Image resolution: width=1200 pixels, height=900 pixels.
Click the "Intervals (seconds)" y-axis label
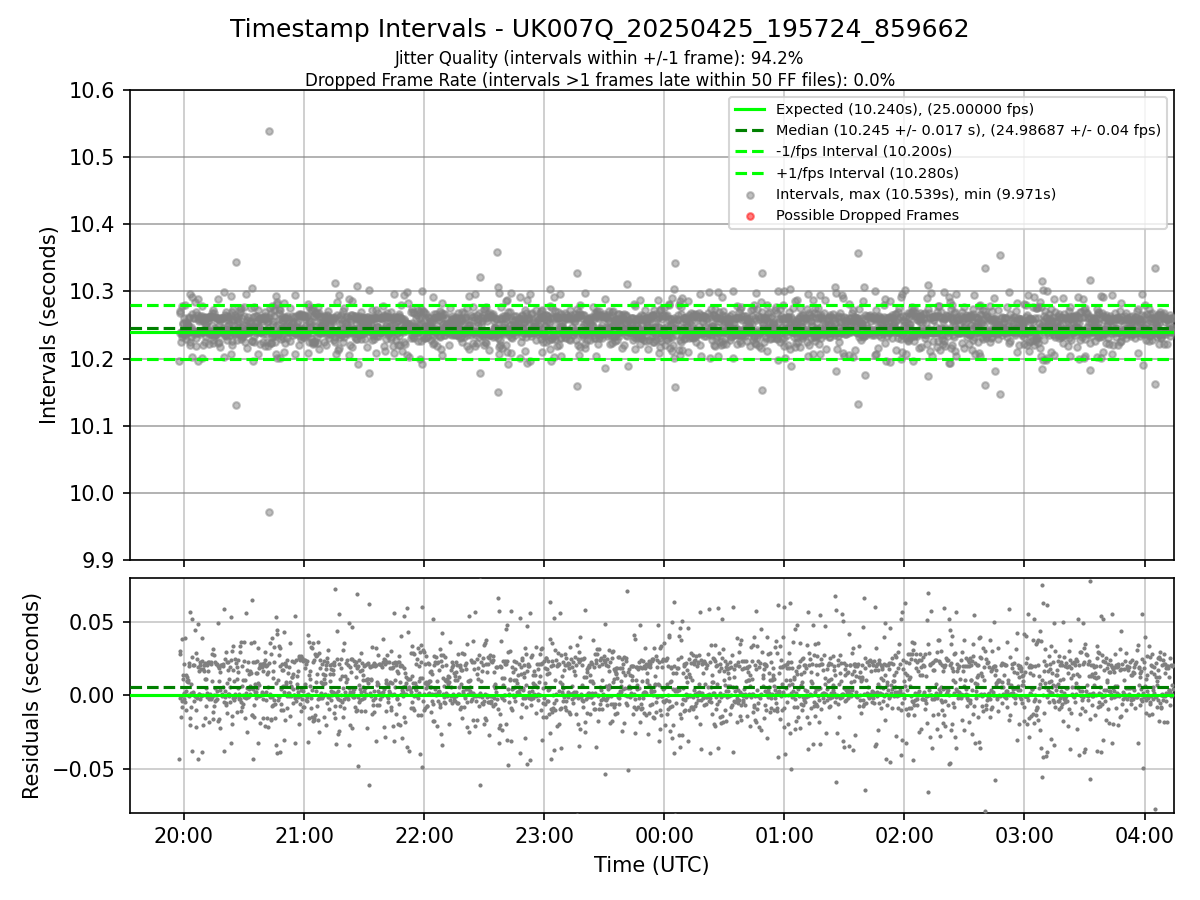49,325
